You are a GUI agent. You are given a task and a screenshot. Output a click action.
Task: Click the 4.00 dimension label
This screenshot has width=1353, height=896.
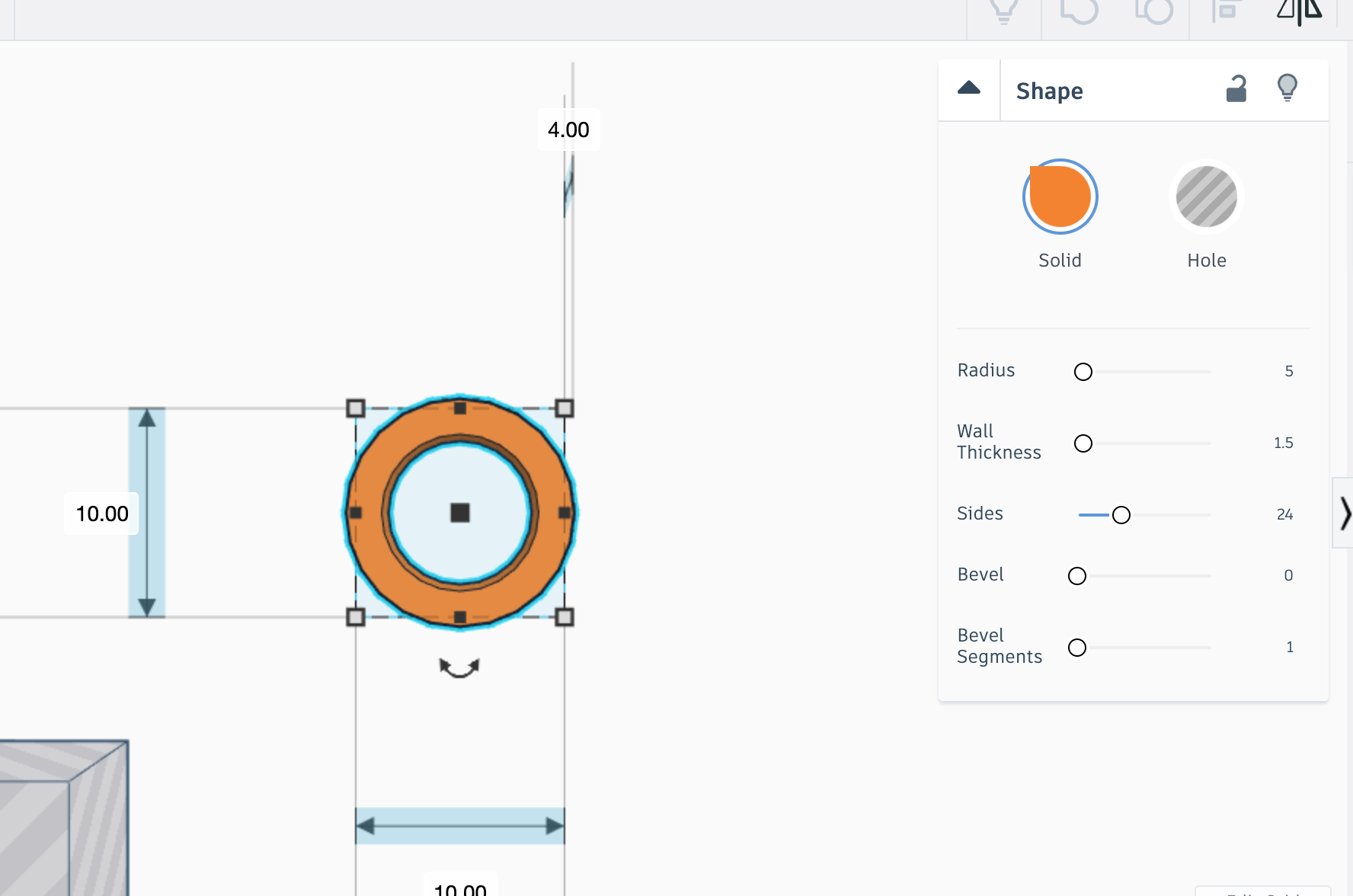click(x=568, y=130)
